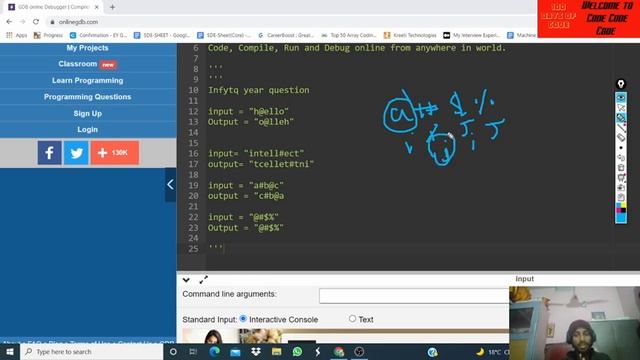Select Interactive Console radio button
Viewport: 640px width, 360px height.
click(x=243, y=319)
